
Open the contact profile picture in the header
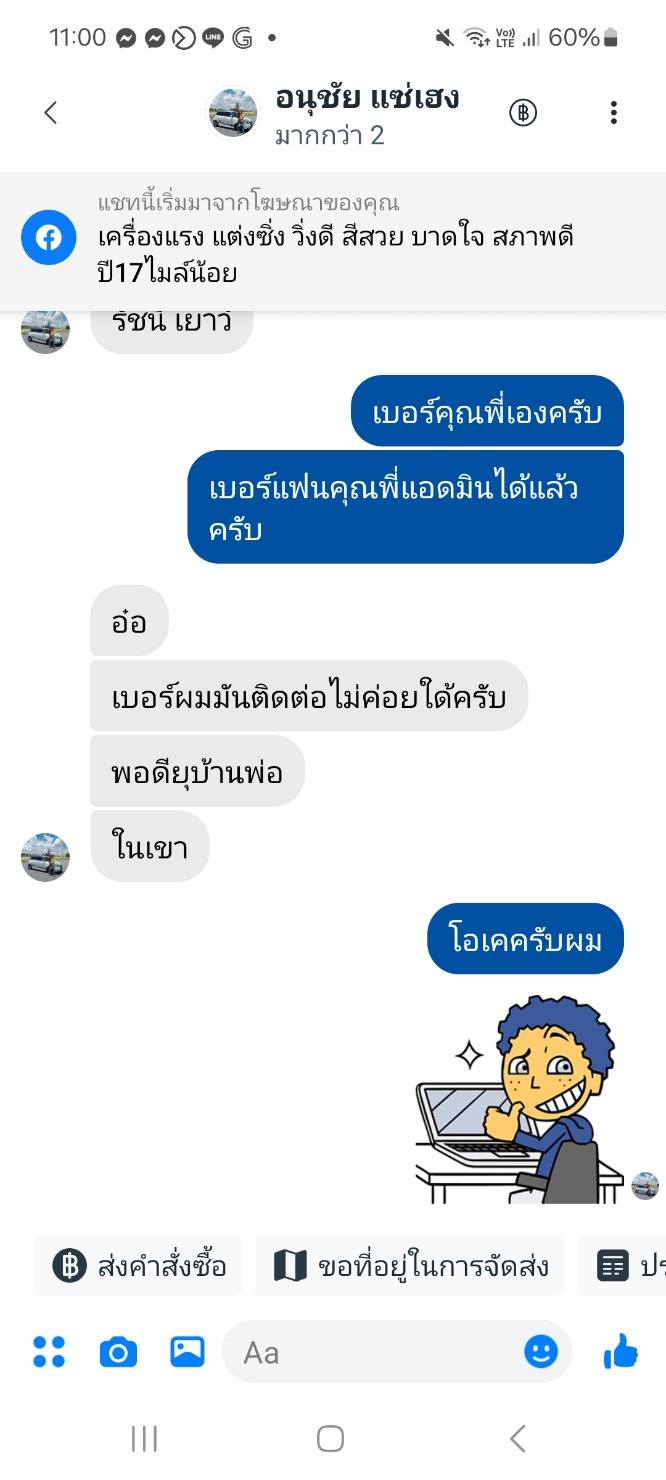click(233, 113)
